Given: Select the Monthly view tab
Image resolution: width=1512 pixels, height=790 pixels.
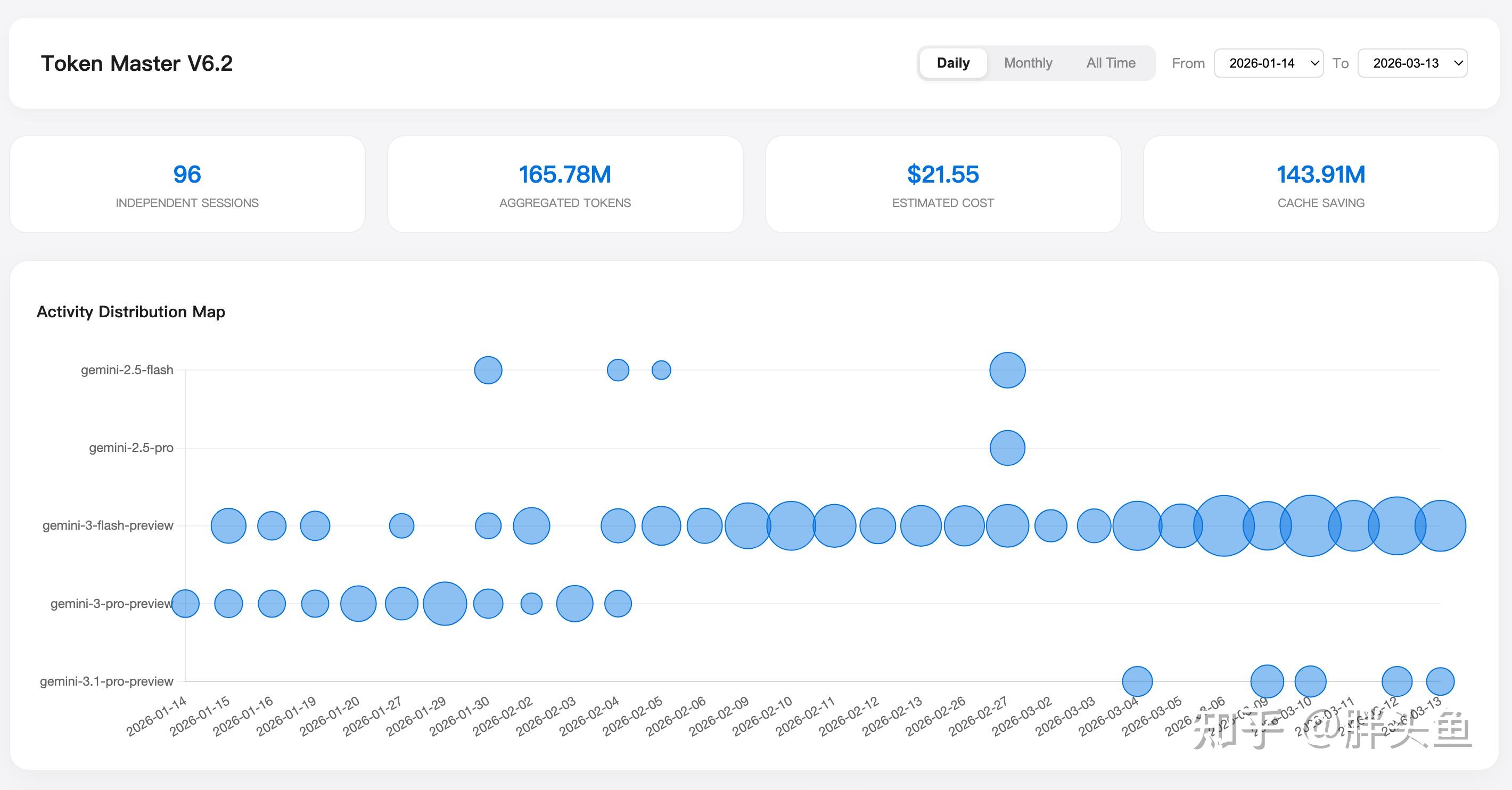Looking at the screenshot, I should coord(1028,63).
